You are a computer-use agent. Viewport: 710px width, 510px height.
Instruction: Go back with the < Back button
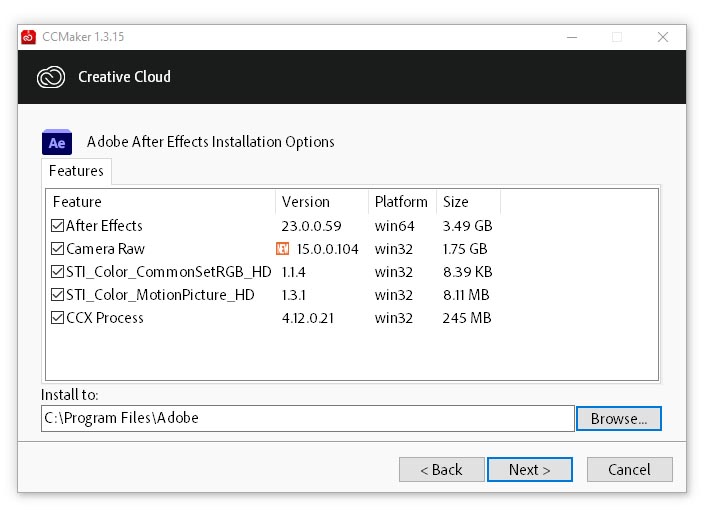(x=441, y=469)
